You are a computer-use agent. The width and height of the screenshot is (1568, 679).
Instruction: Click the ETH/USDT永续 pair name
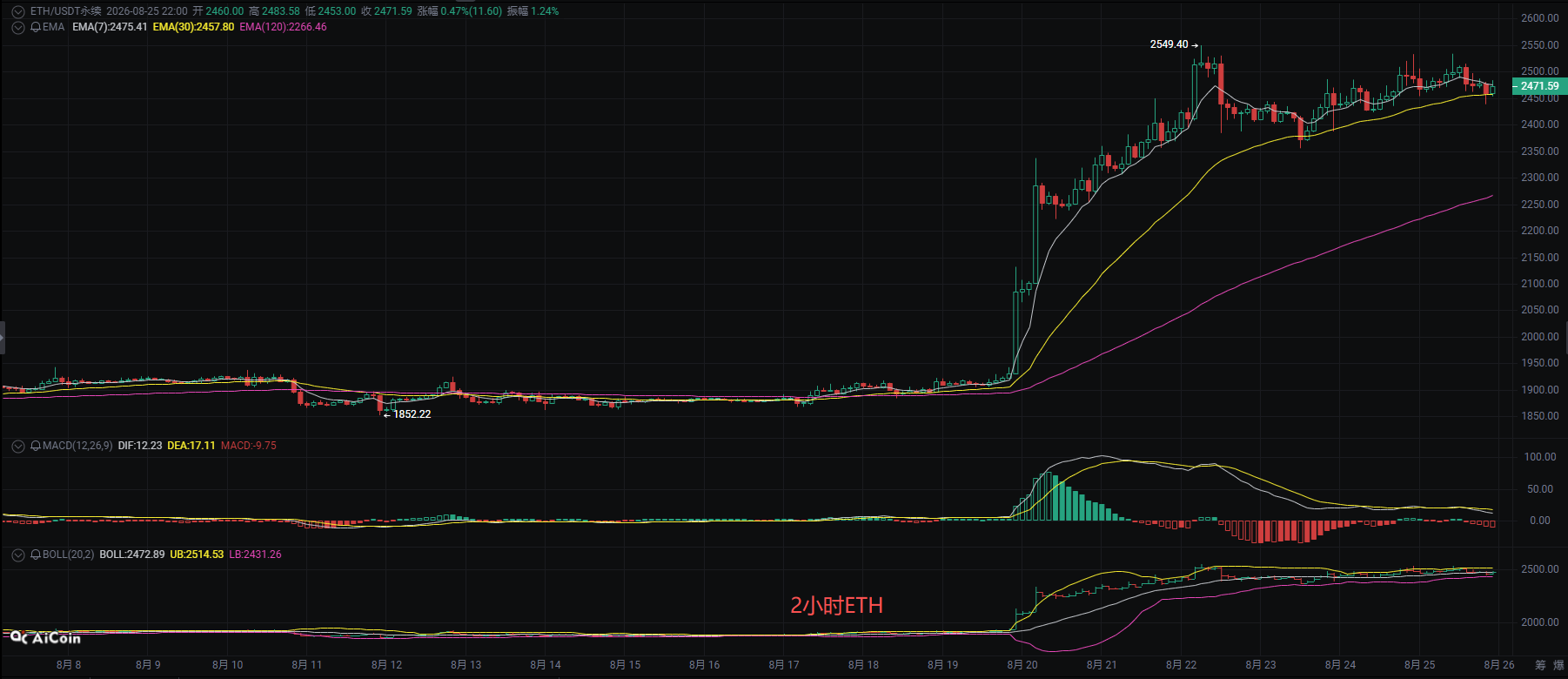(65, 11)
